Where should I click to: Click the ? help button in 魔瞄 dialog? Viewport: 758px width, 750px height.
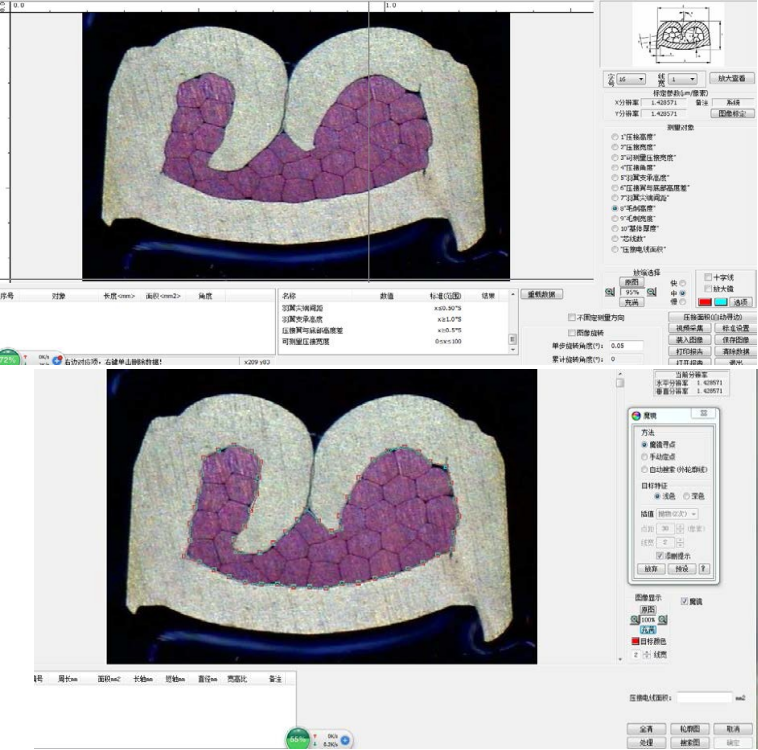pos(703,568)
